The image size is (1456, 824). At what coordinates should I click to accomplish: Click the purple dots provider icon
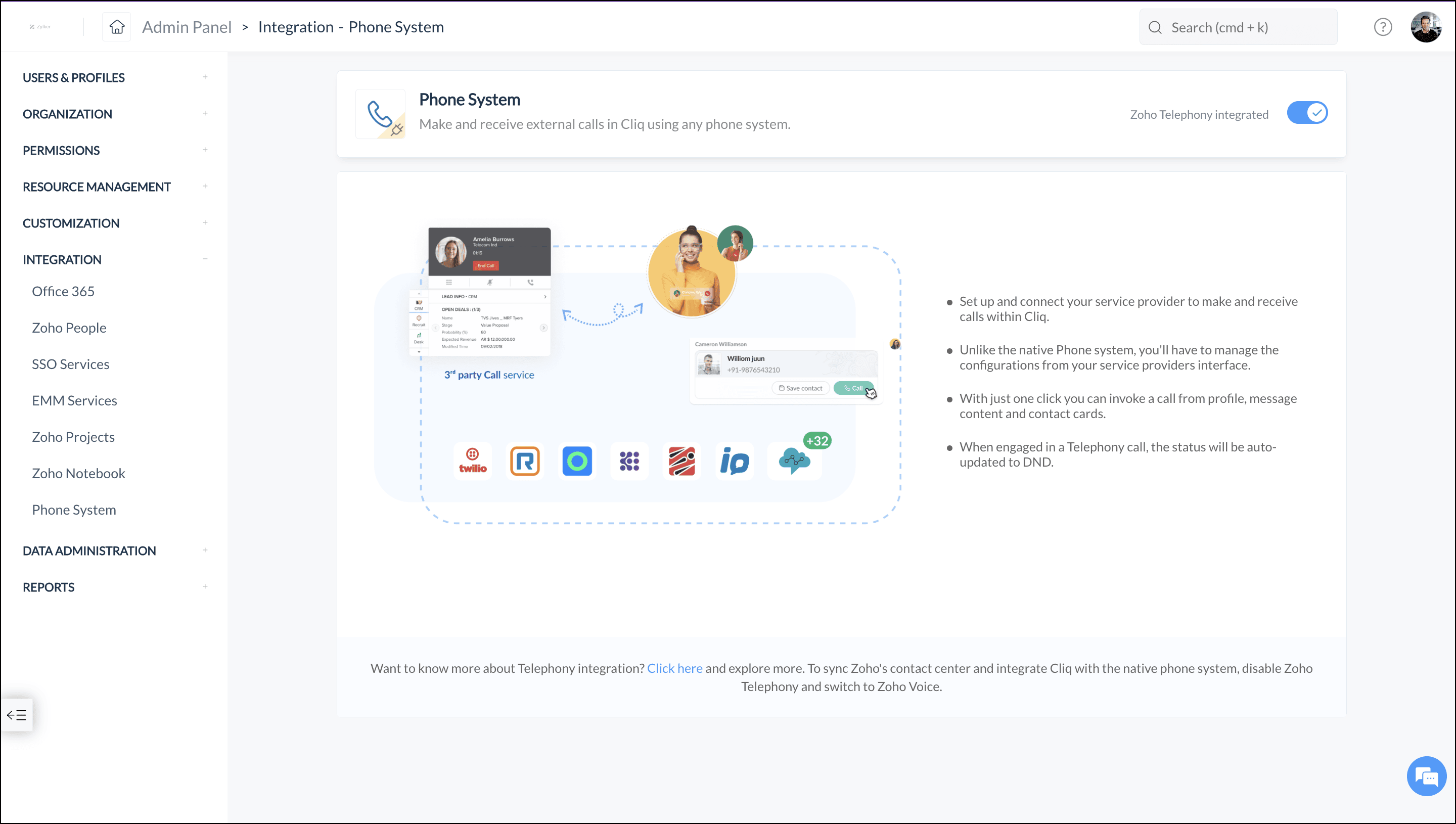coord(629,461)
